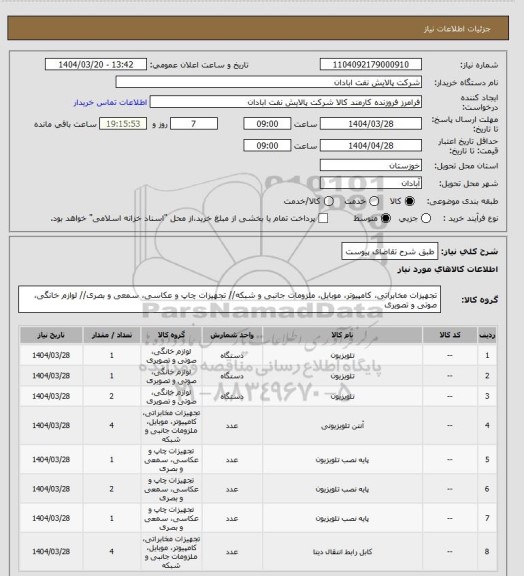Image resolution: width=524 pixels, height=576 pixels.
Task: Click the واحد شمارش column header
Action: pyautogui.click(x=232, y=335)
